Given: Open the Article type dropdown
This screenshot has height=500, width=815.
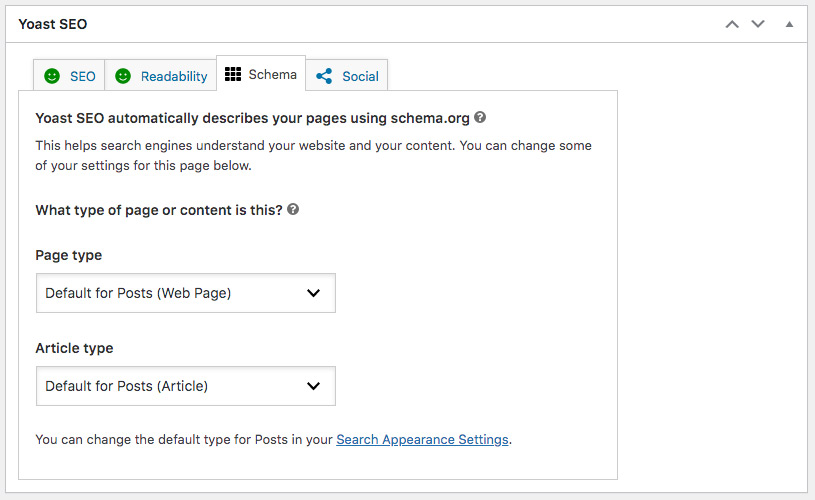Looking at the screenshot, I should [185, 386].
